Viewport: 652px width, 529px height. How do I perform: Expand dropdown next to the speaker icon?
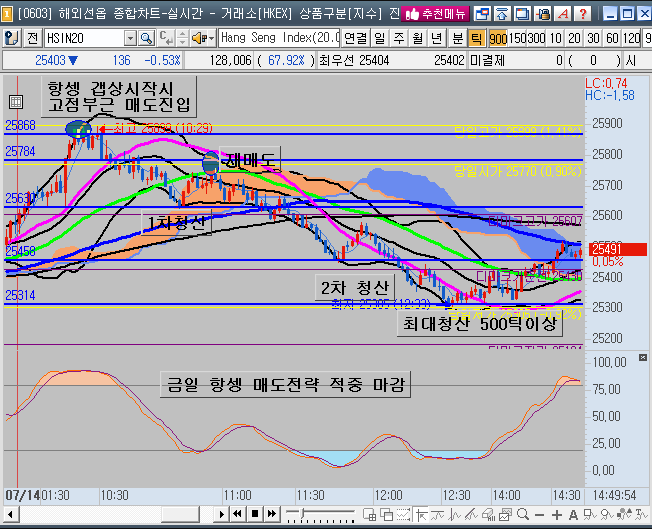click(x=211, y=37)
